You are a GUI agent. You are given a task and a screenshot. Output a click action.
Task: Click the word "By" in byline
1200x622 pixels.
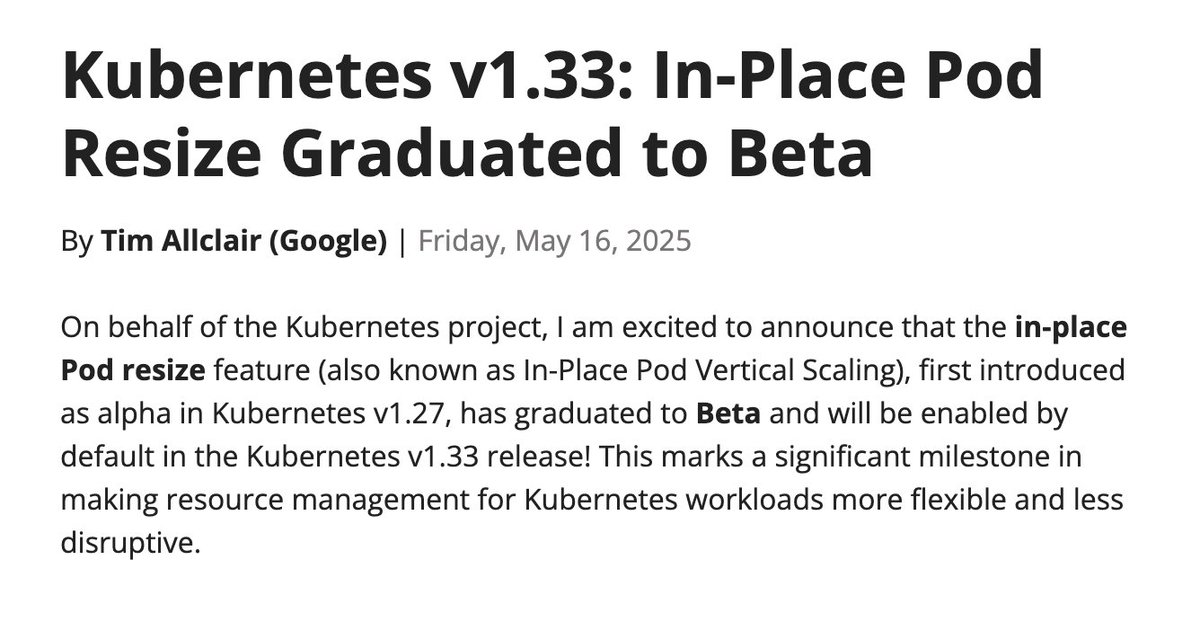click(76, 243)
